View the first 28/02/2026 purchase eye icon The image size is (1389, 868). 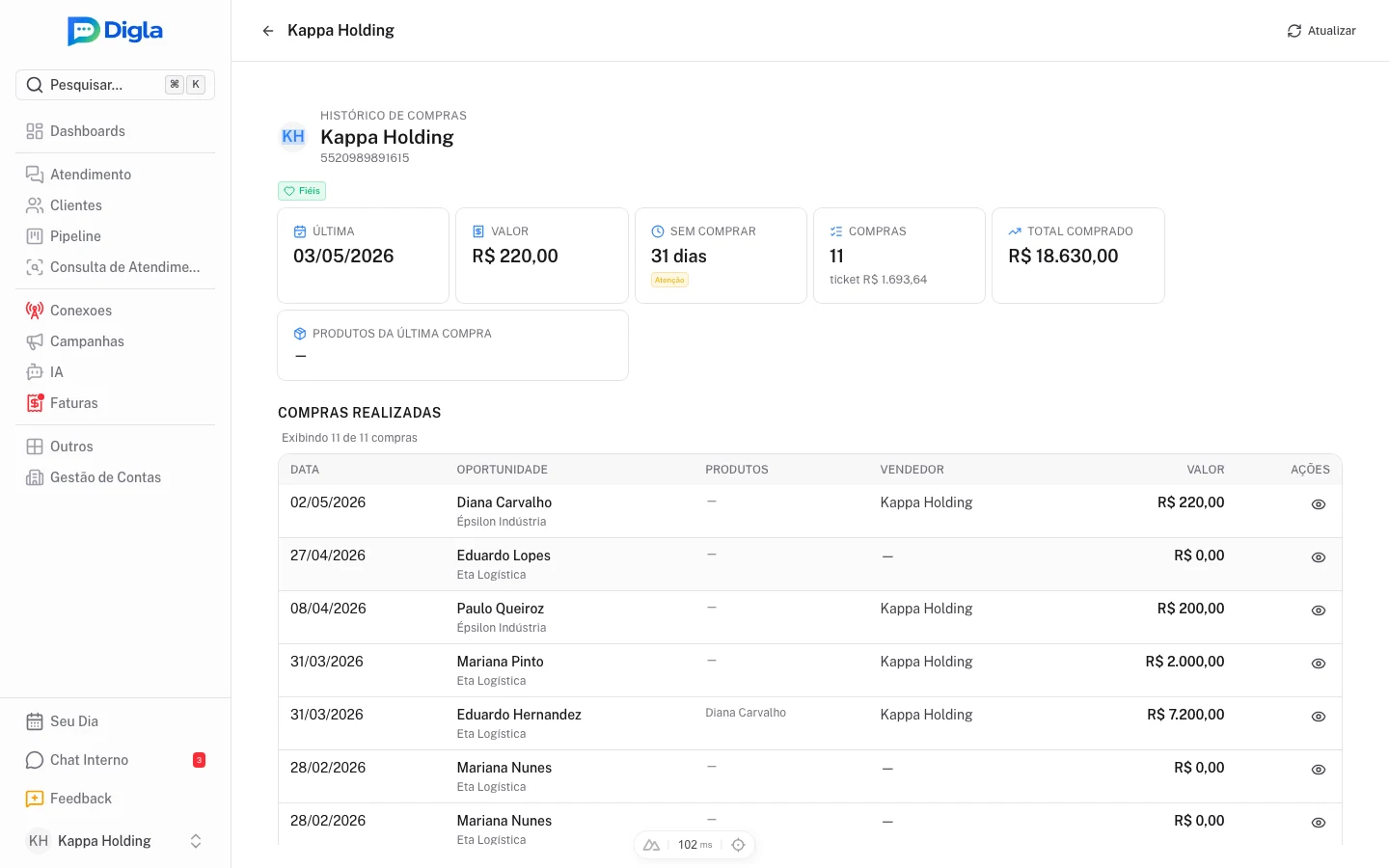[x=1319, y=770]
